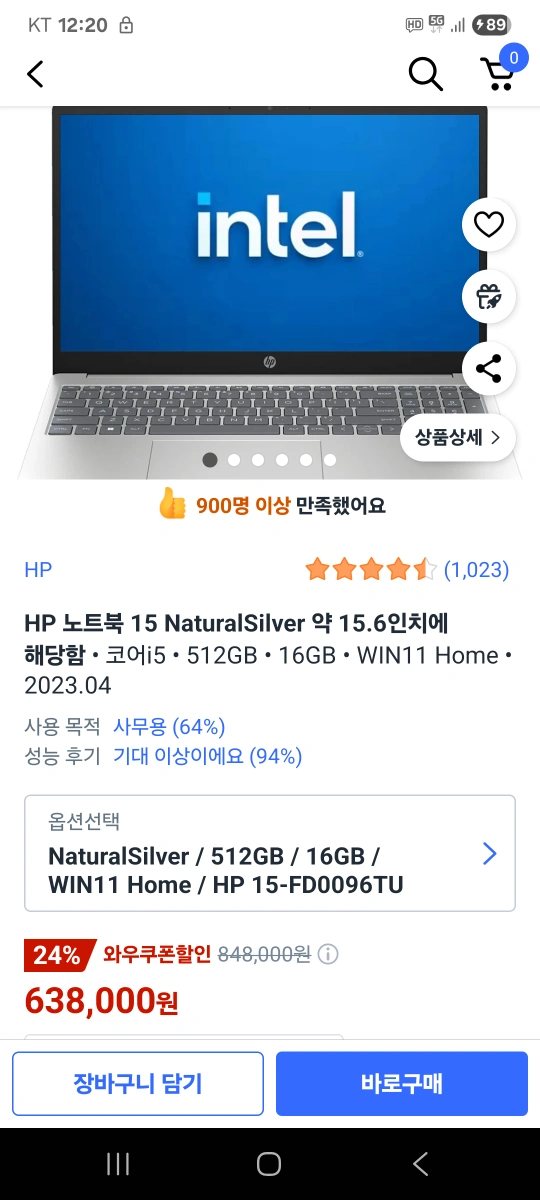This screenshot has width=540, height=1200.
Task: Tap the gift icon button
Action: click(489, 296)
